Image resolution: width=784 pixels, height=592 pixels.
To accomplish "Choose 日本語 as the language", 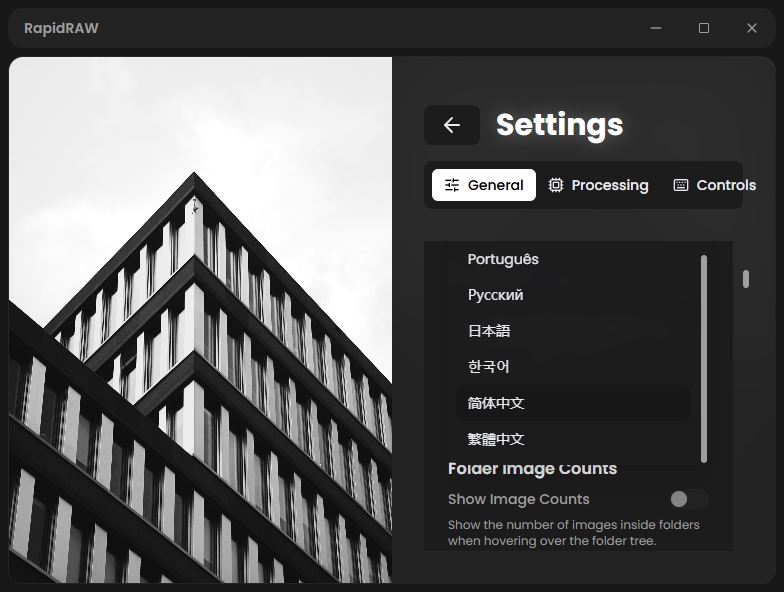I will click(x=573, y=331).
